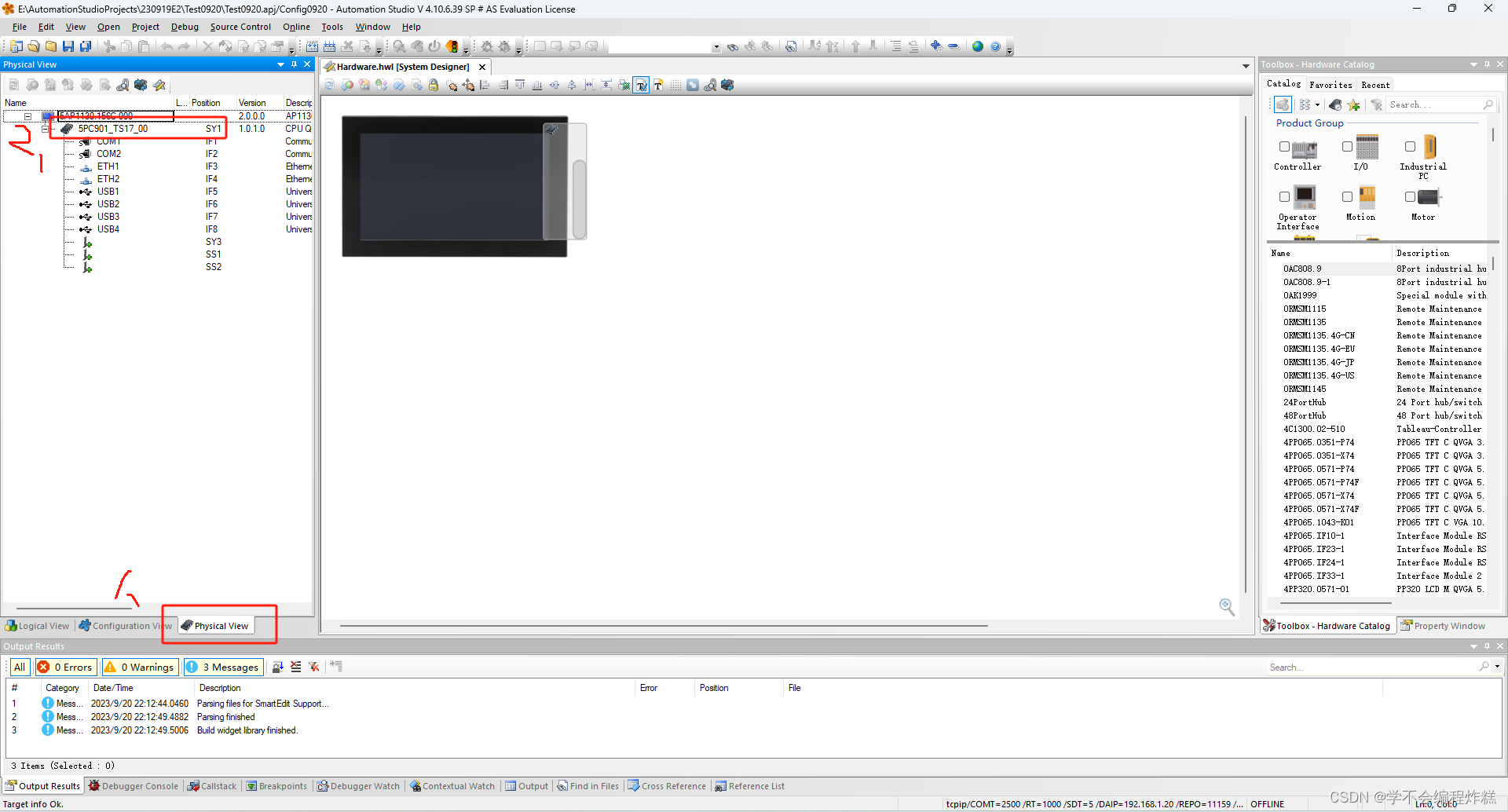Click the Build configuration toolbar icon

click(x=313, y=46)
